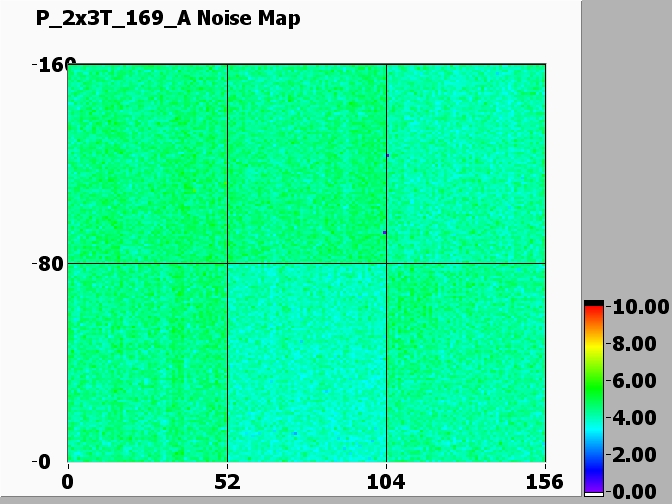Click the cyan region of the color bar
The image size is (672, 504).
pos(594,425)
